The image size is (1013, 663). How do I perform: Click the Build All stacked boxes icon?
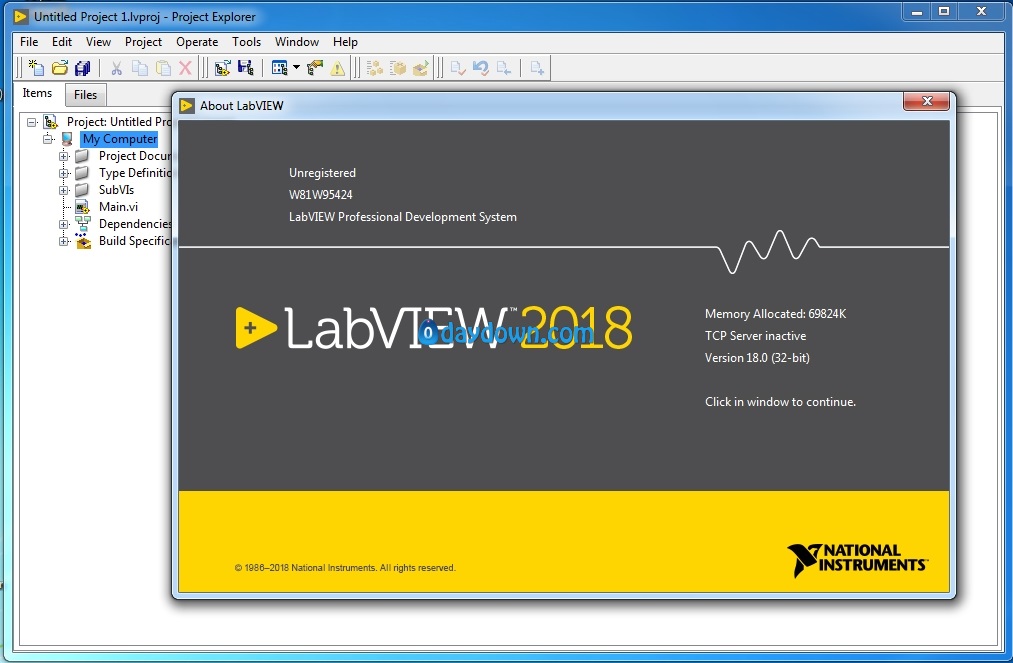pyautogui.click(x=375, y=68)
